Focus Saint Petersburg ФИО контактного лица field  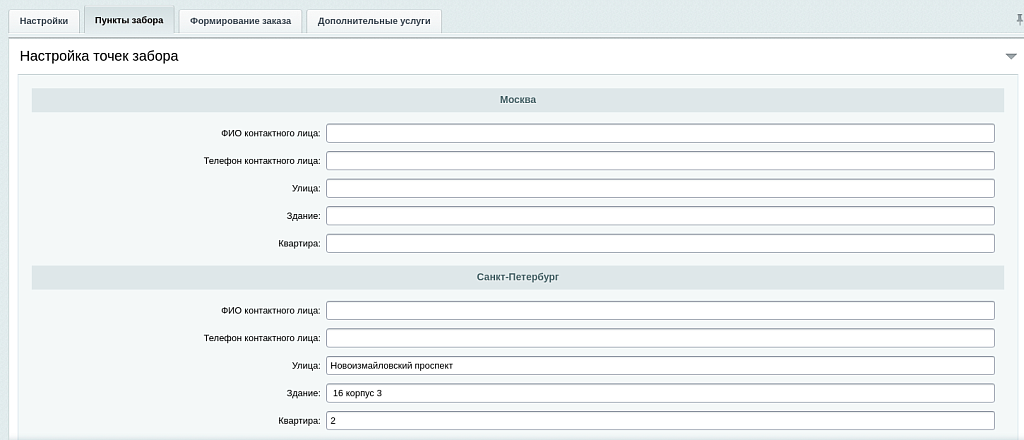660,311
